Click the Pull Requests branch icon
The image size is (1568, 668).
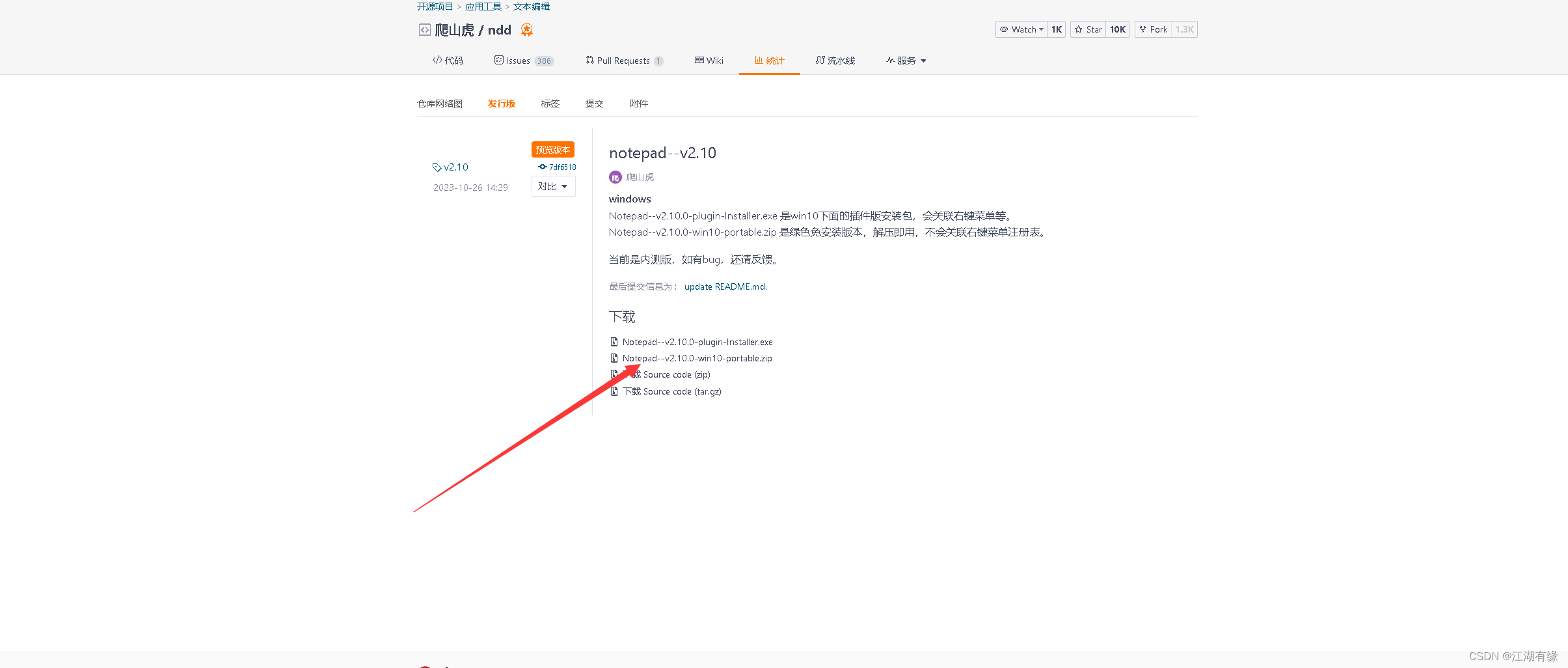click(589, 60)
